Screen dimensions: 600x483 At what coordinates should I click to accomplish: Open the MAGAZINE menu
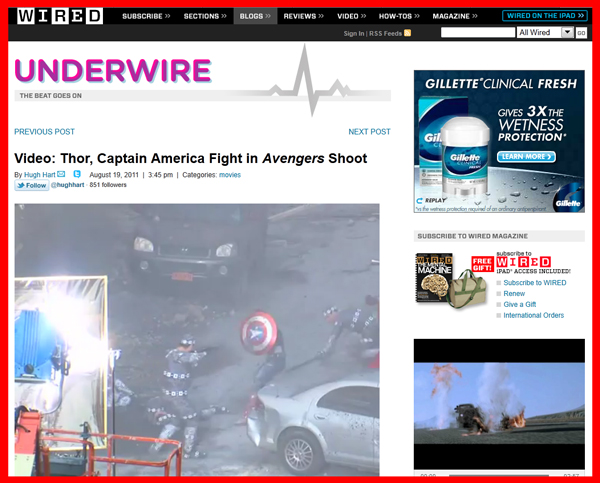point(455,16)
